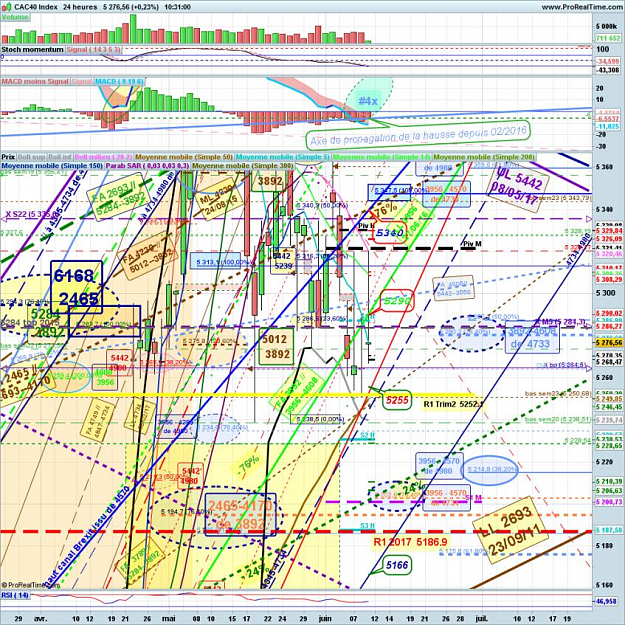
Task: Select the 'R1 2017 5186.9' label
Action: coord(410,542)
